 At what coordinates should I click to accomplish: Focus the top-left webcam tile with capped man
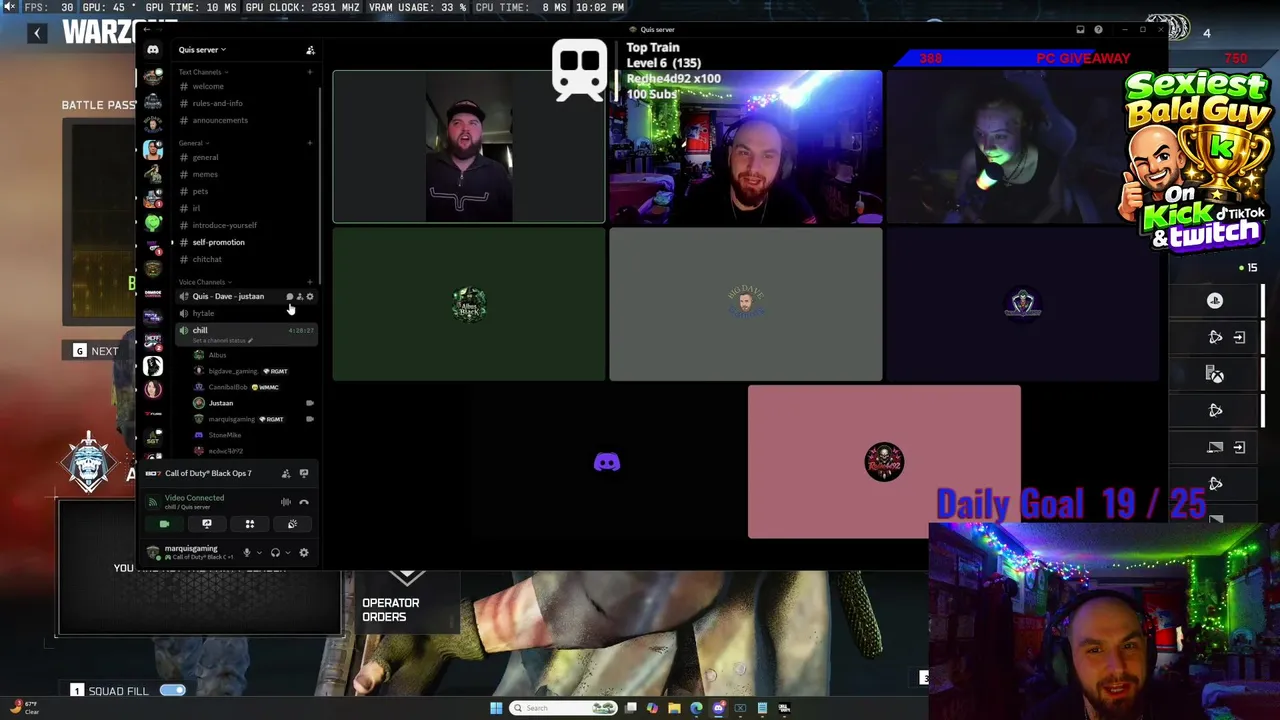[469, 147]
